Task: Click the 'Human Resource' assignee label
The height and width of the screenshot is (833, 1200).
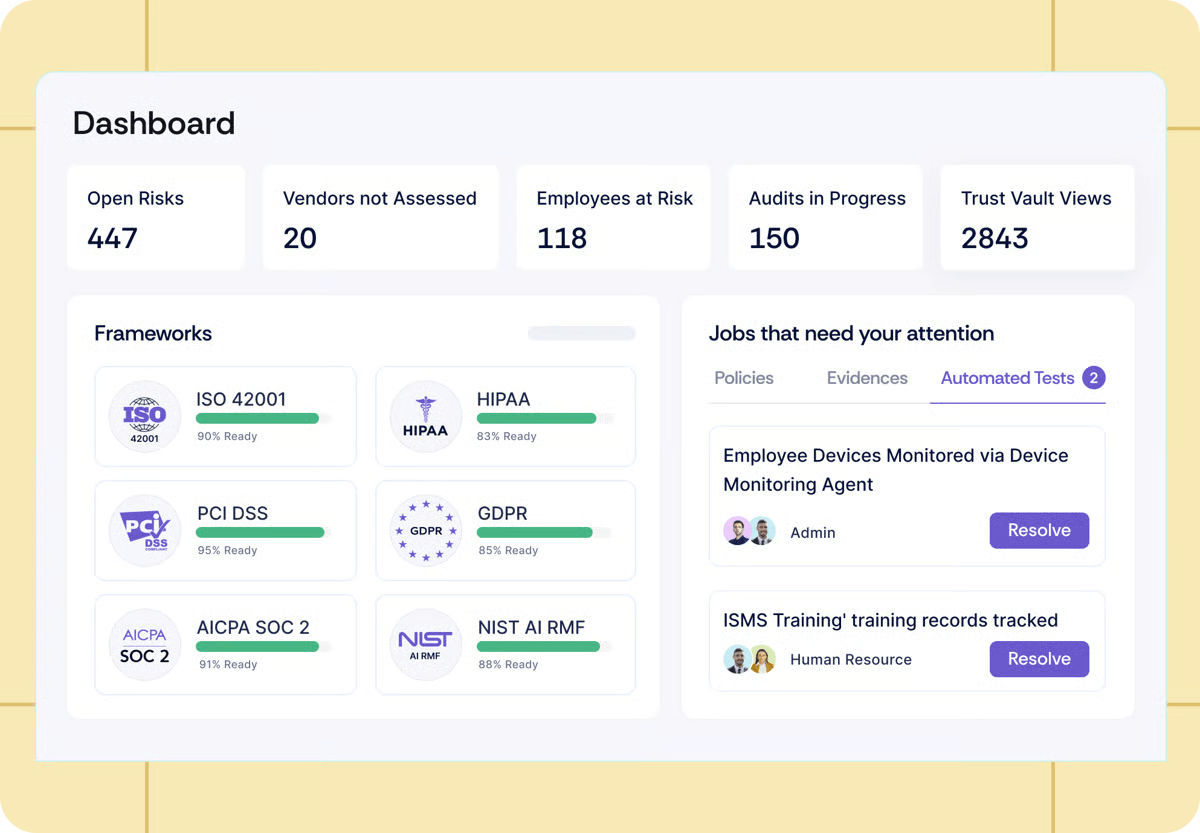Action: 851,660
